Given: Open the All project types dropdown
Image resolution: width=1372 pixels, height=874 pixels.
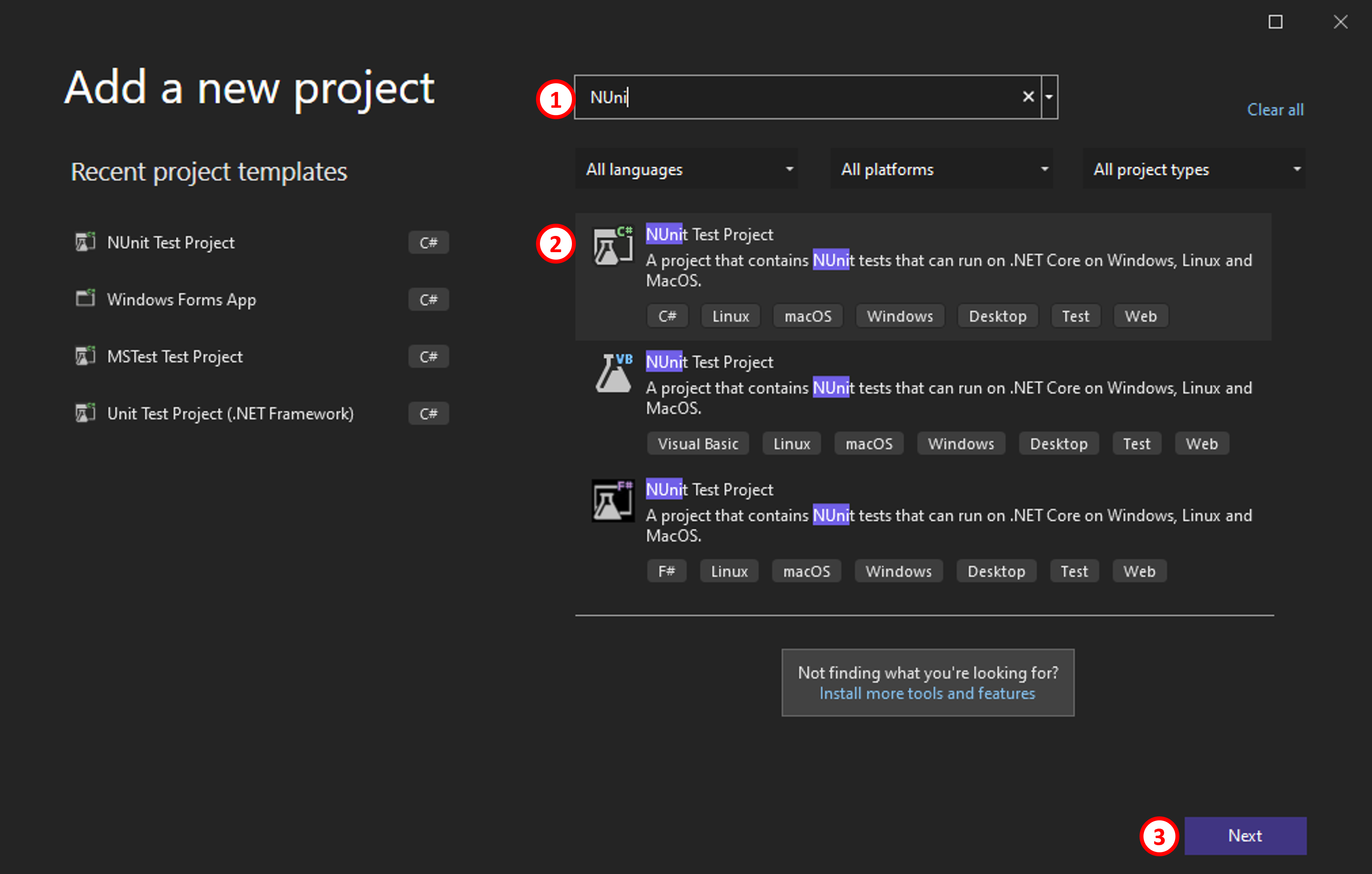Looking at the screenshot, I should coord(1194,169).
